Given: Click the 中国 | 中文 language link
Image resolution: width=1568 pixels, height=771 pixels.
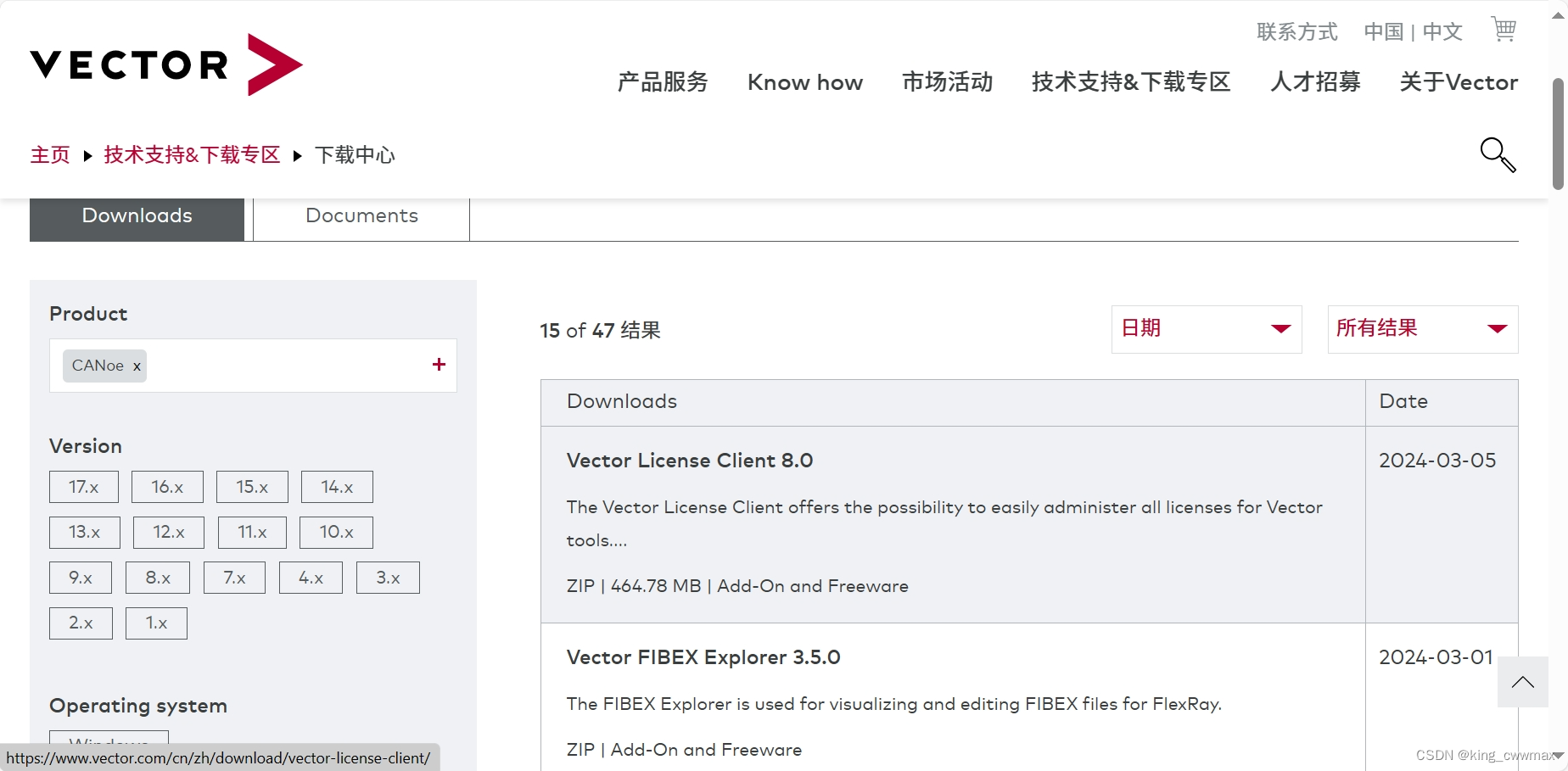Looking at the screenshot, I should point(1413,32).
